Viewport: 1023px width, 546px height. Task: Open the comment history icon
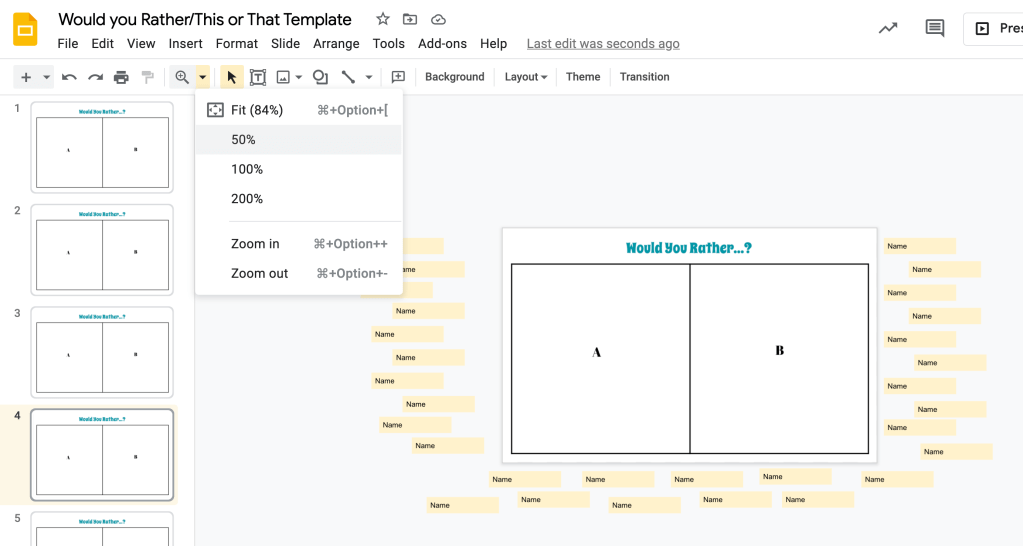point(935,28)
